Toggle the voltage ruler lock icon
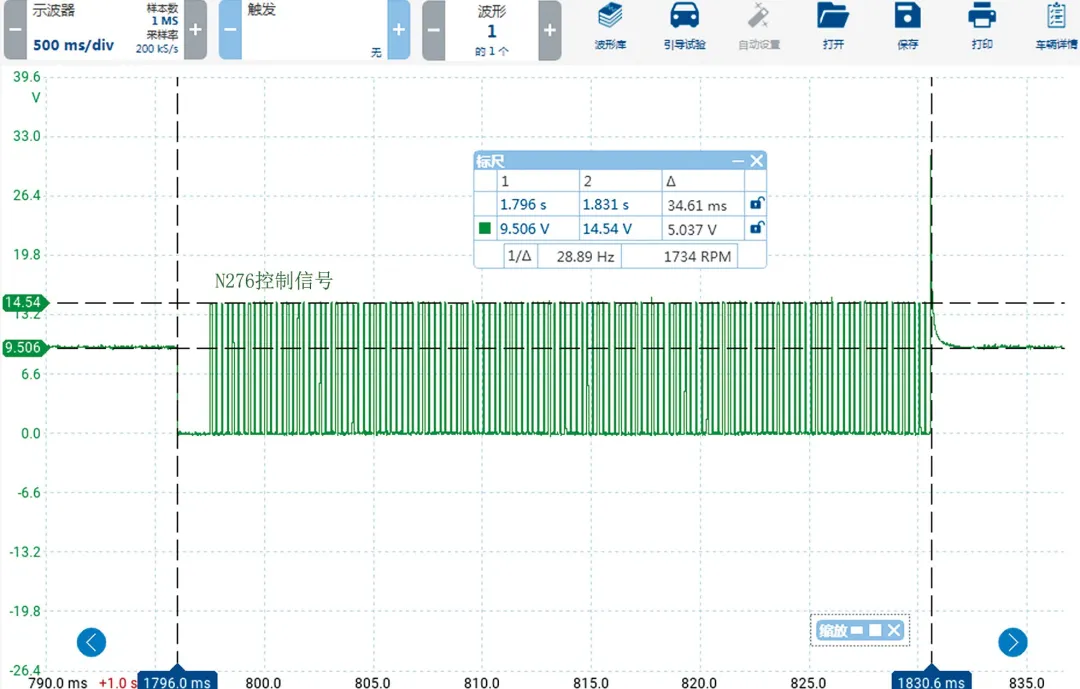This screenshot has width=1080, height=689. click(x=757, y=228)
